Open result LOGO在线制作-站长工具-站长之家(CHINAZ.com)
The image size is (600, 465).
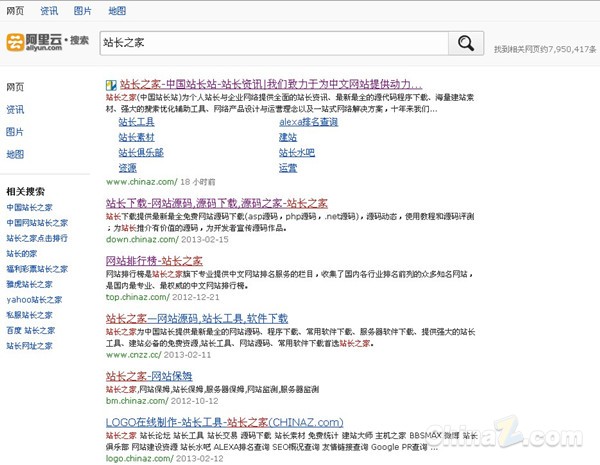click(225, 423)
